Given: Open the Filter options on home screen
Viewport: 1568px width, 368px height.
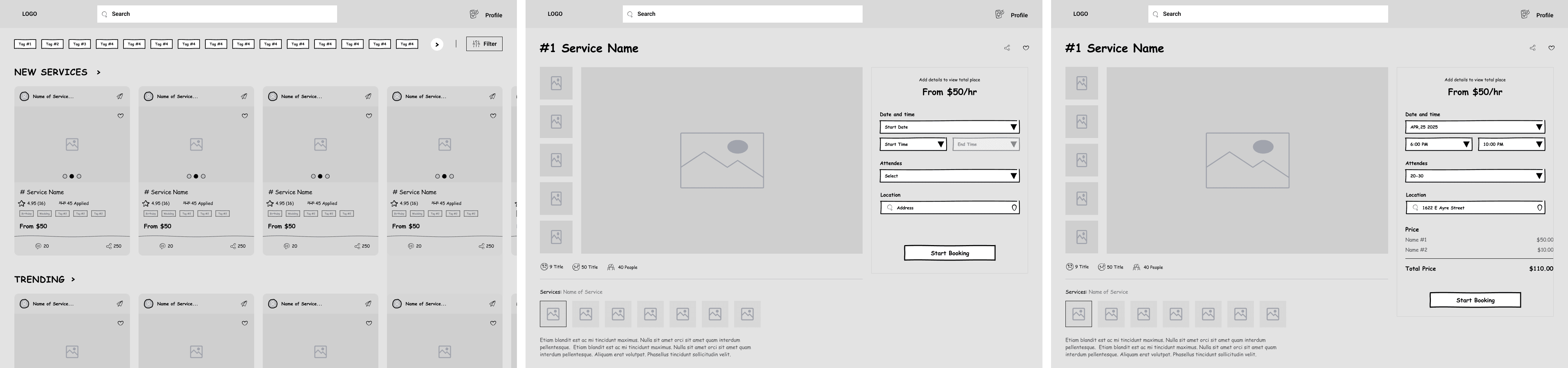Looking at the screenshot, I should pos(484,44).
